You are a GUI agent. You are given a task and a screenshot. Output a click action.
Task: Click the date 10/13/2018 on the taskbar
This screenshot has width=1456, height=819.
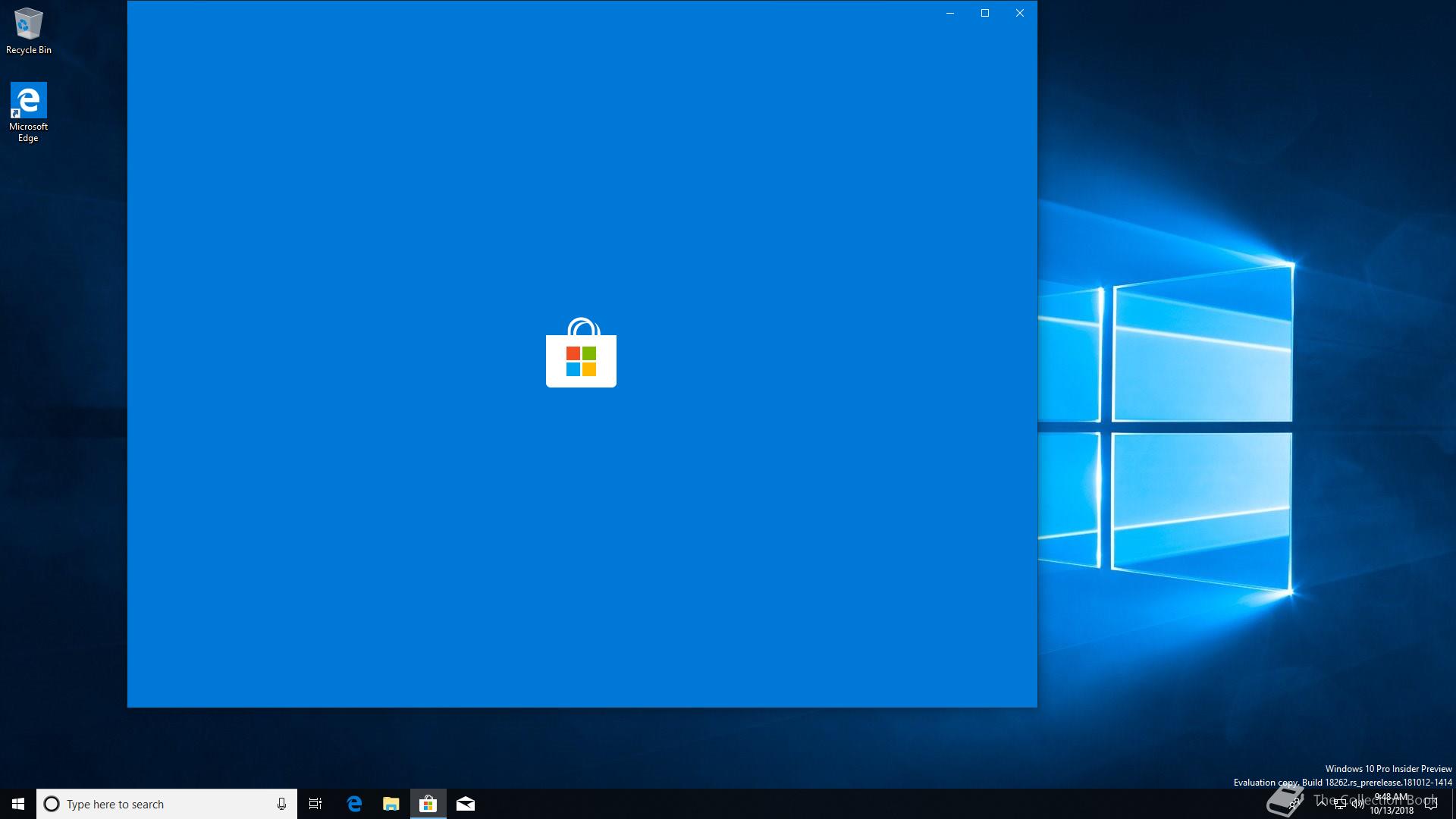1392,809
